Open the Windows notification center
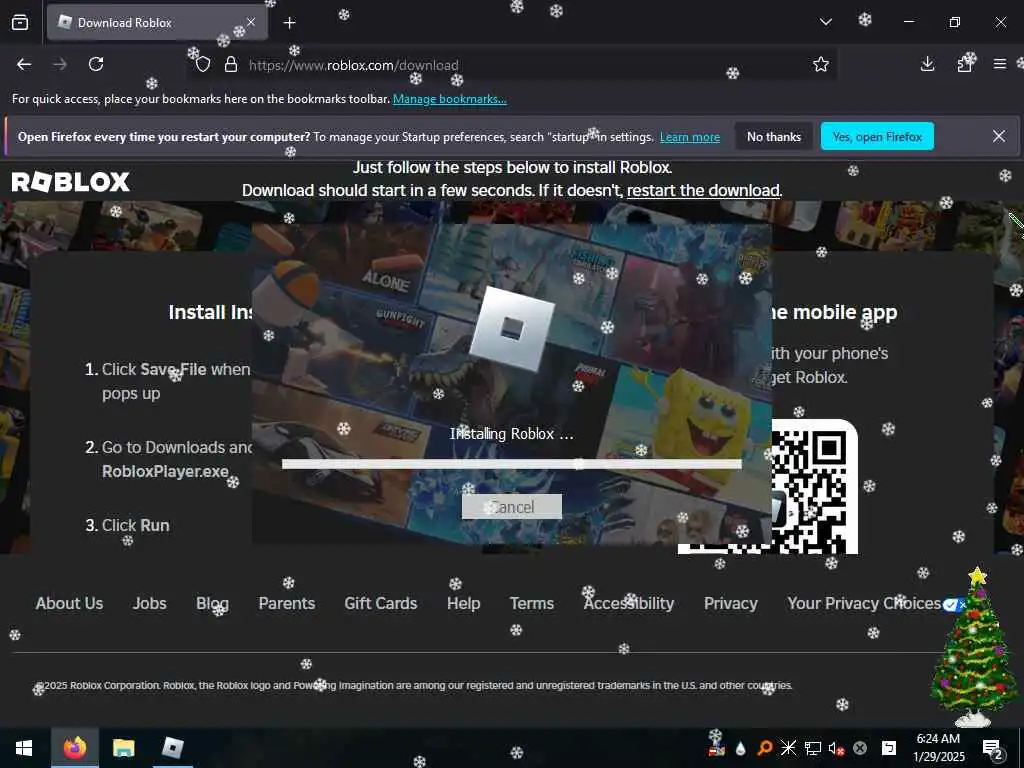 click(x=993, y=749)
